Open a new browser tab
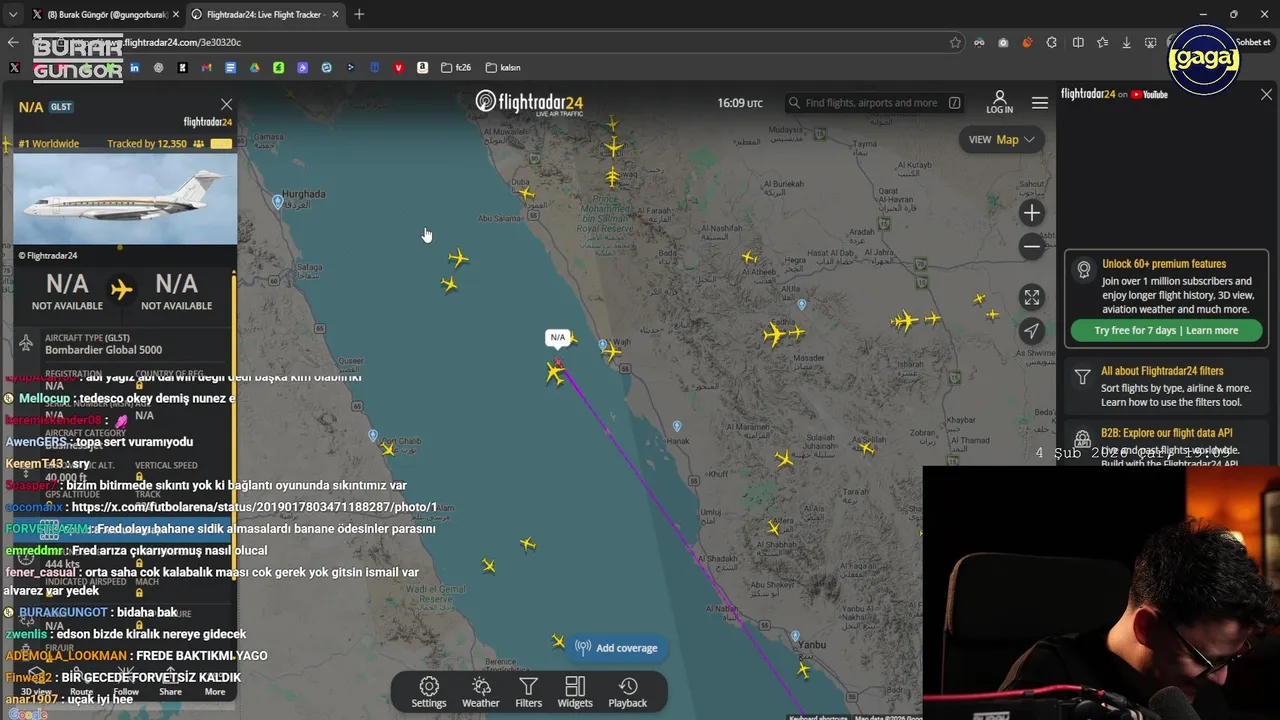The width and height of the screenshot is (1280, 720). tap(359, 14)
